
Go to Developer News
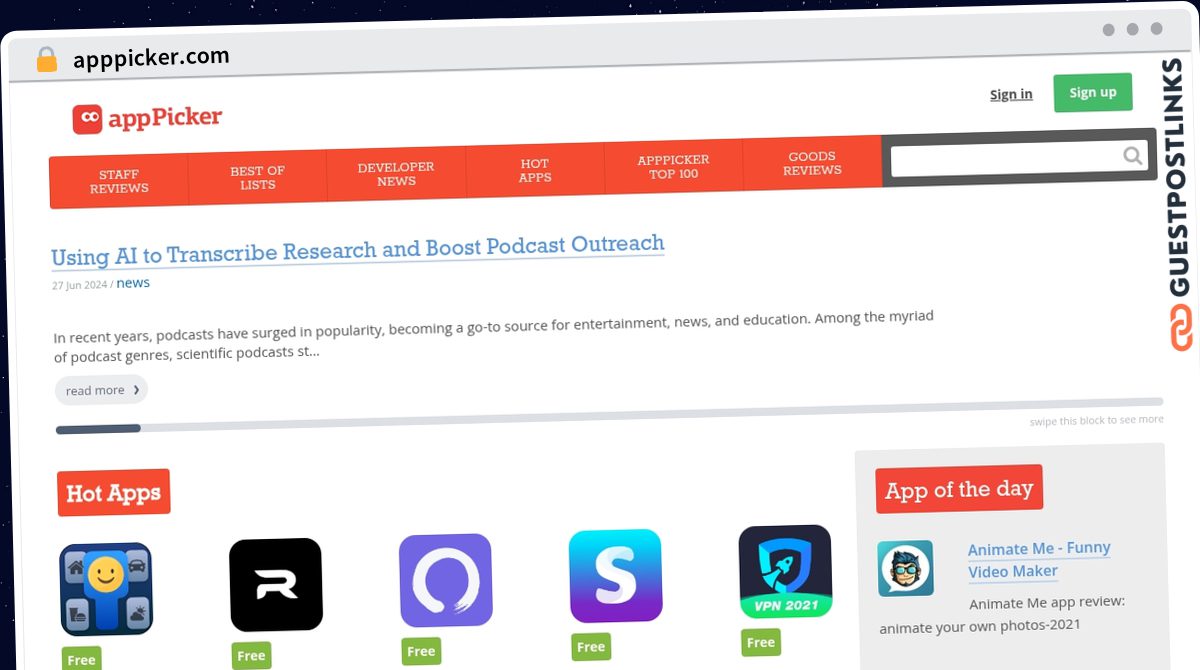click(x=396, y=174)
